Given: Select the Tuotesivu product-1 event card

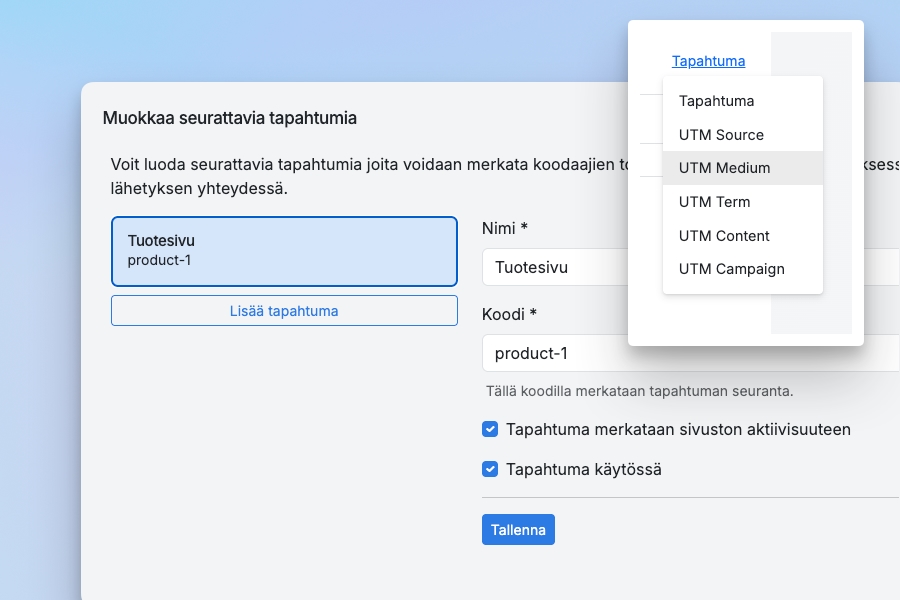Looking at the screenshot, I should (x=284, y=251).
